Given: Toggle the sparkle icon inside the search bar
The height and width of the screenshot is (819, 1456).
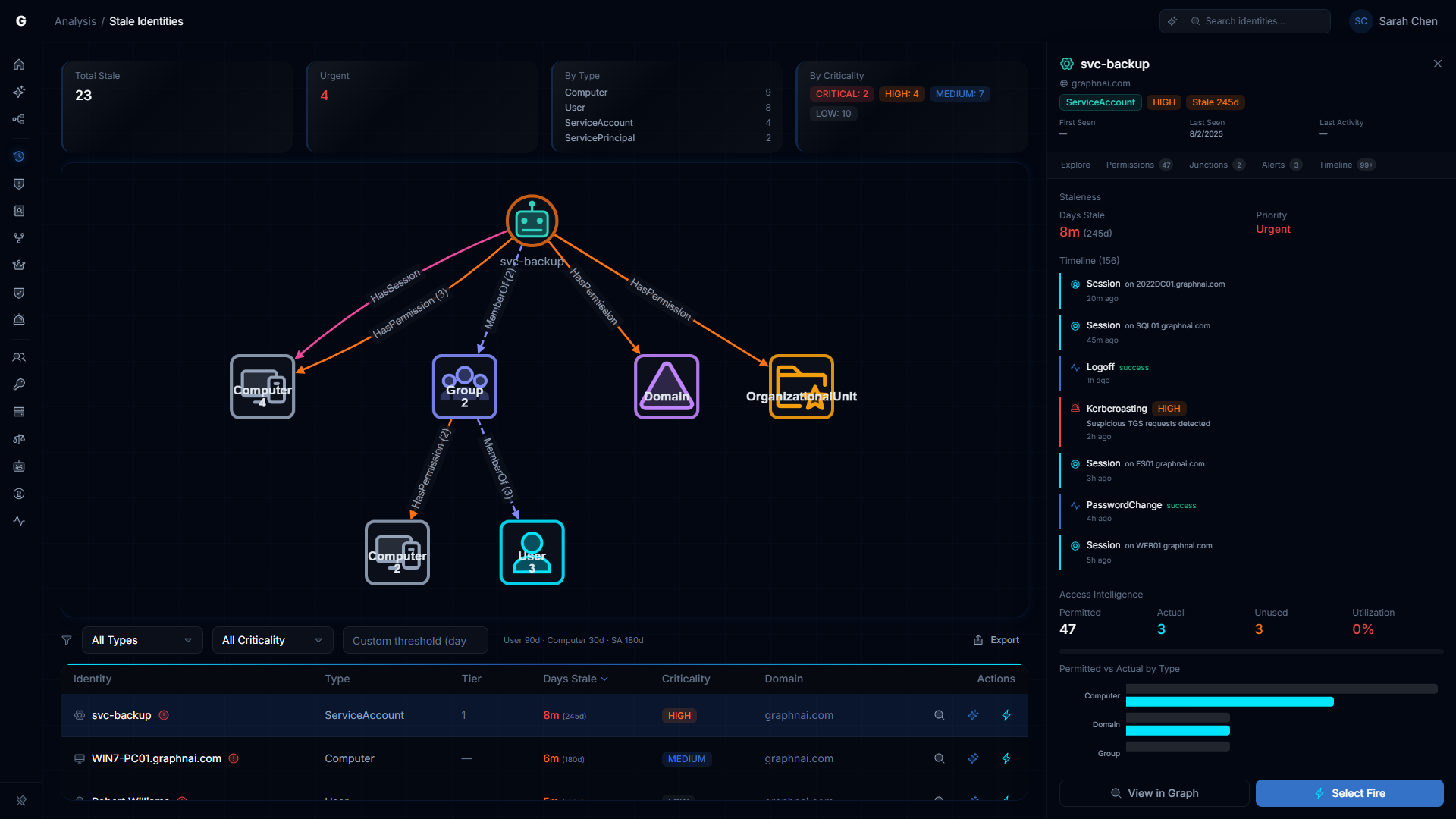Looking at the screenshot, I should coord(1173,21).
